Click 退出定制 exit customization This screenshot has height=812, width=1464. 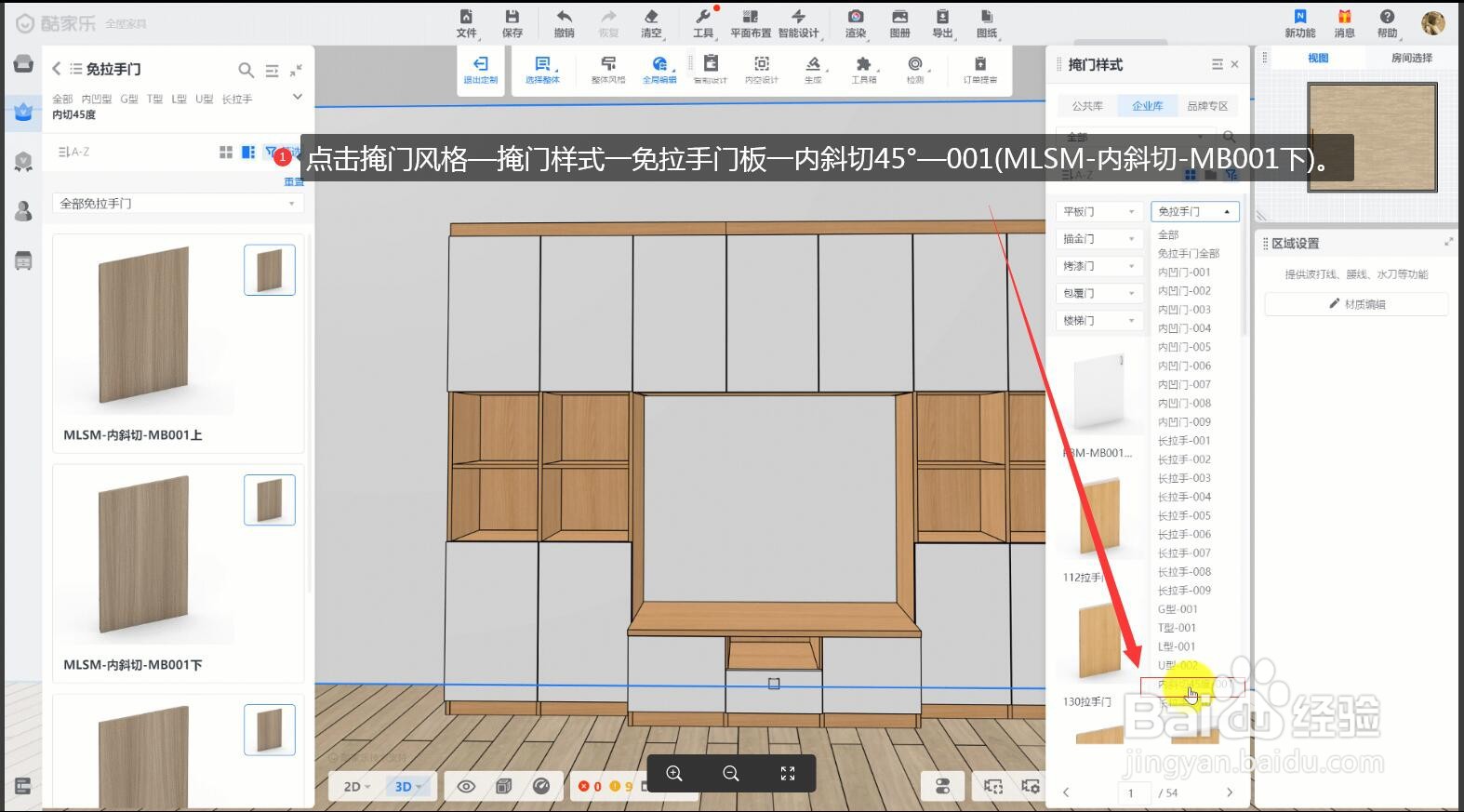click(x=481, y=70)
